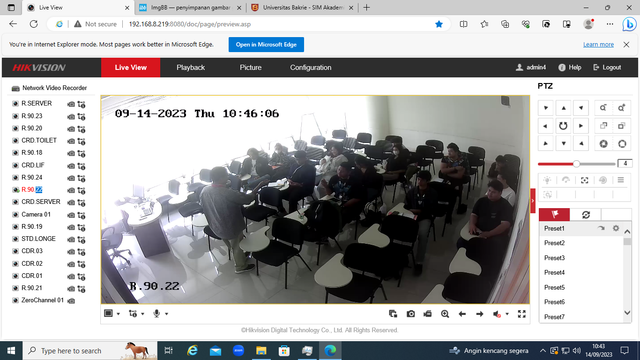Start PTZ auto-scan with the center rotate icon
The width and height of the screenshot is (640, 360).
click(x=563, y=126)
